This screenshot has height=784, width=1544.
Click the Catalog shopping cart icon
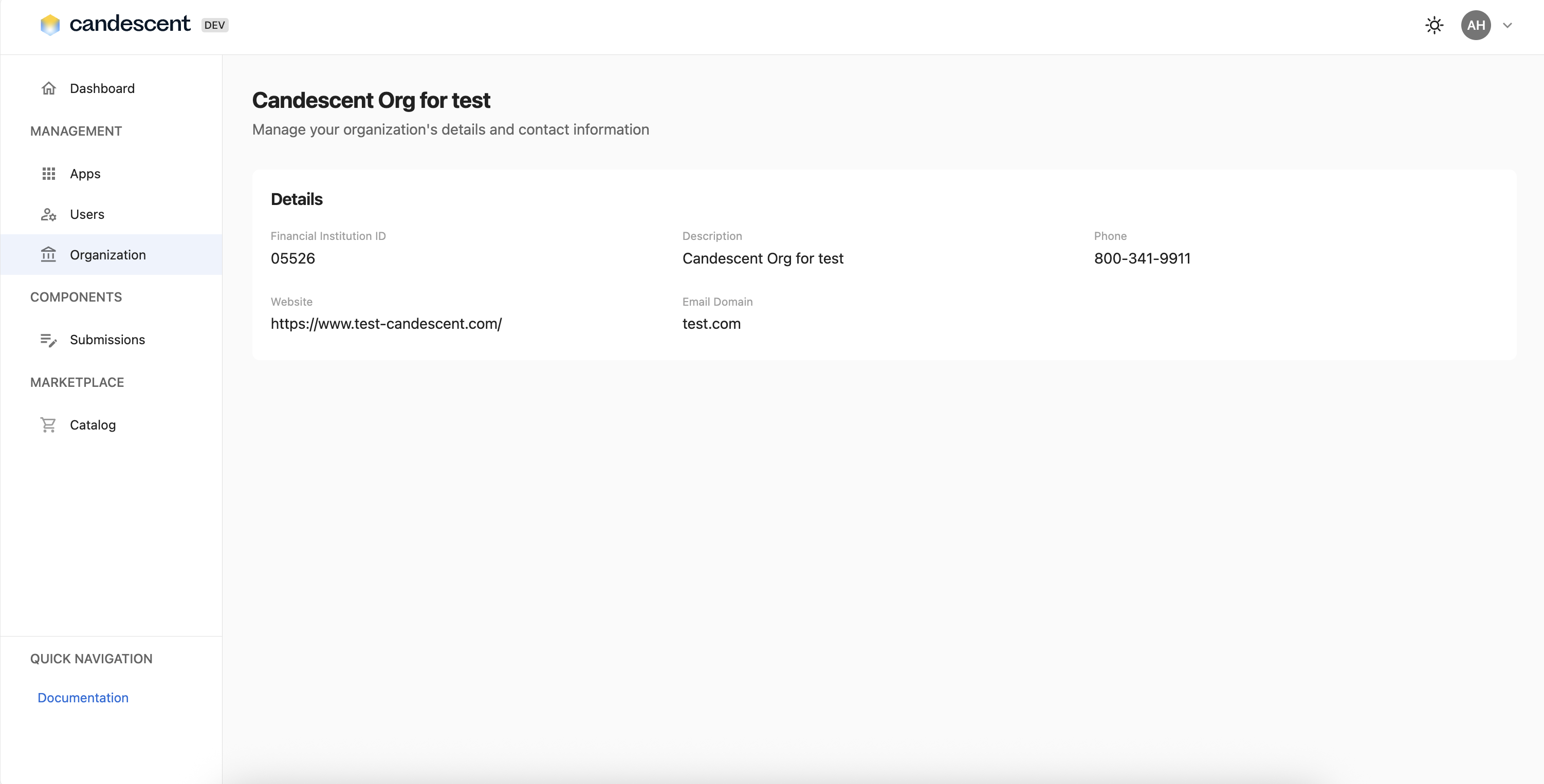click(48, 425)
